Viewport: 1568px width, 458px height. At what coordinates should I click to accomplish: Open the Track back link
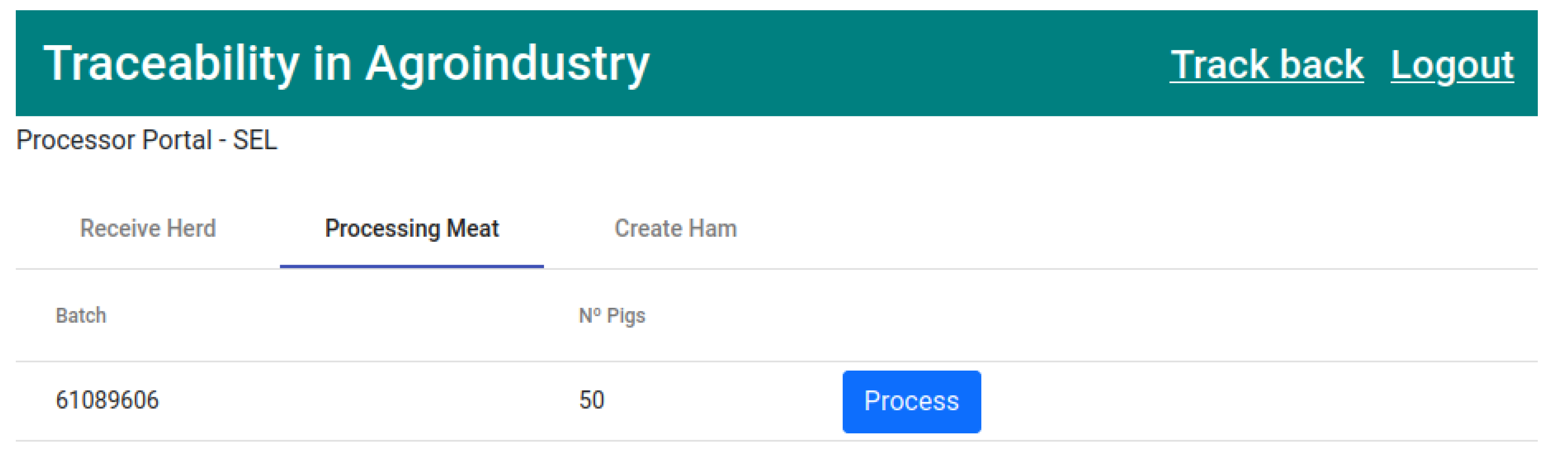(1266, 65)
